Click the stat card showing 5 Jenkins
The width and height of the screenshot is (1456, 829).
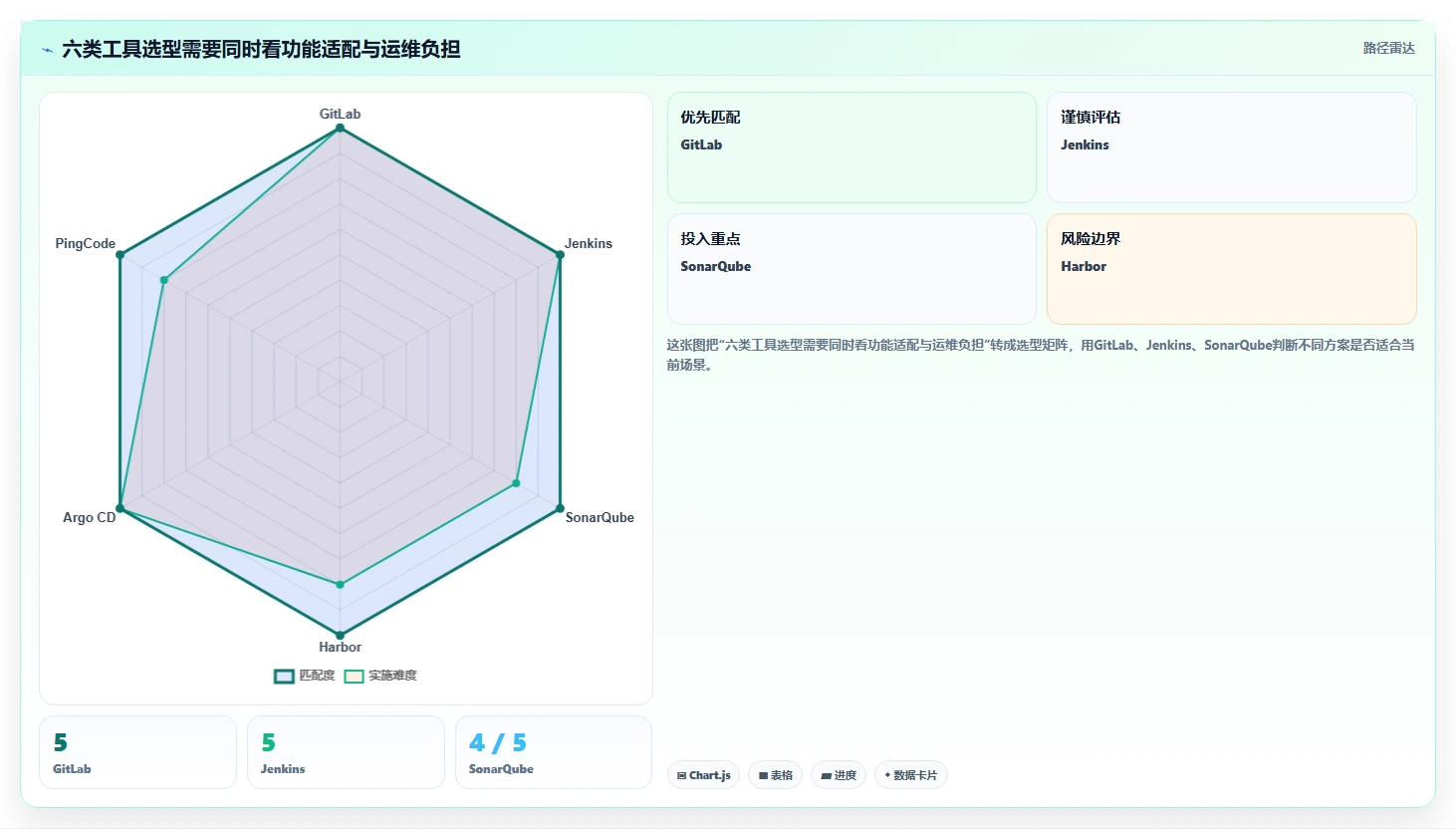click(x=346, y=752)
